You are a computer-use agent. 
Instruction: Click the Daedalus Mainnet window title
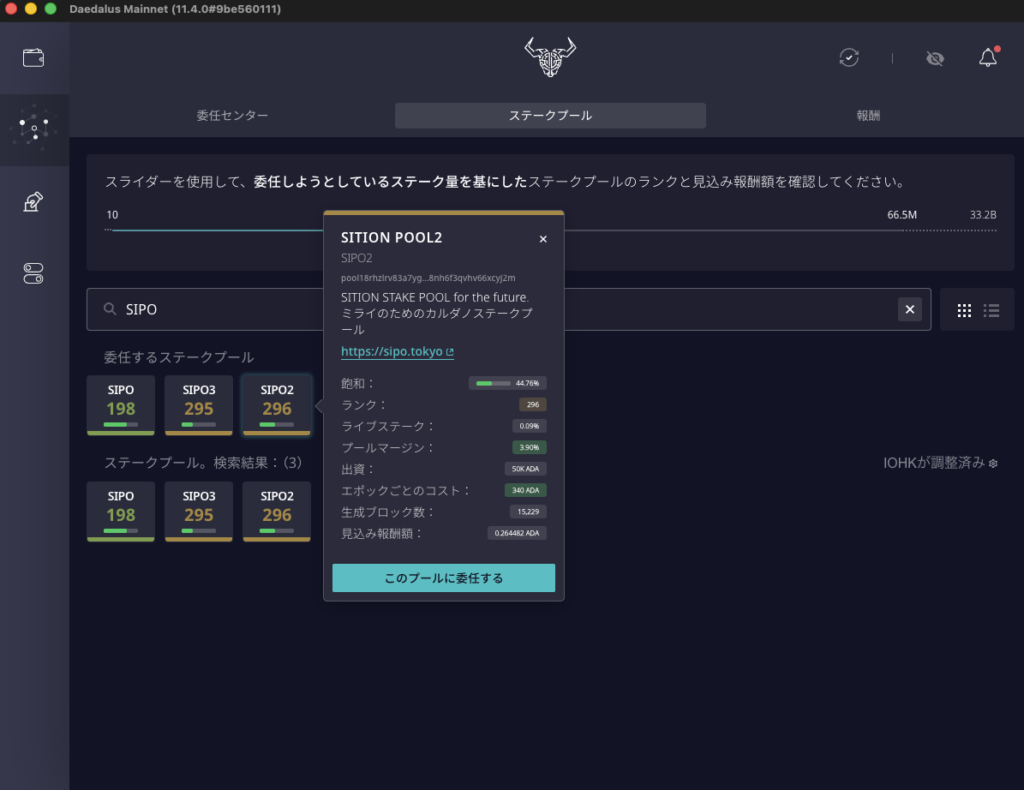(x=175, y=9)
